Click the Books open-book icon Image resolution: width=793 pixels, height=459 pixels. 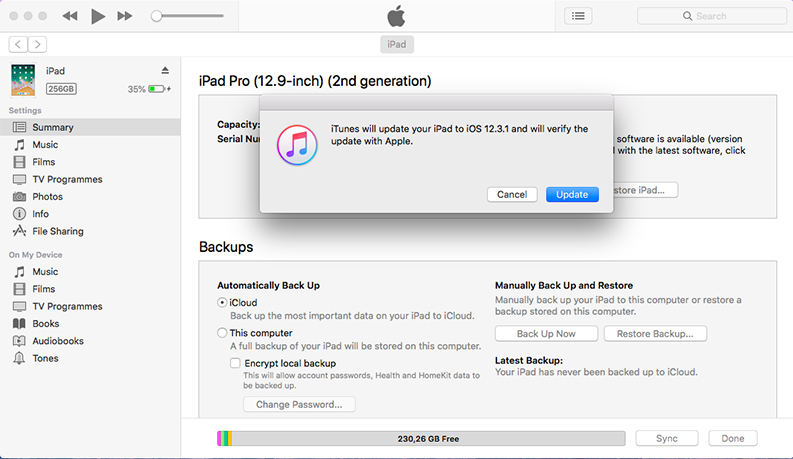click(19, 324)
